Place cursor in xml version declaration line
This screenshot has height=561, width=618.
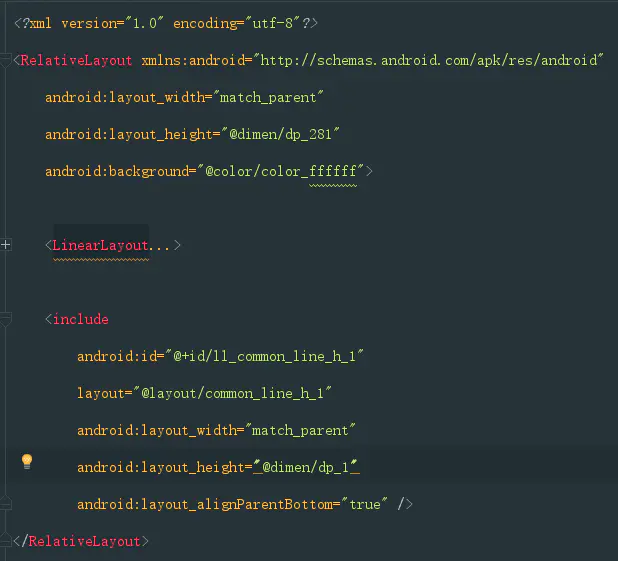(166, 23)
